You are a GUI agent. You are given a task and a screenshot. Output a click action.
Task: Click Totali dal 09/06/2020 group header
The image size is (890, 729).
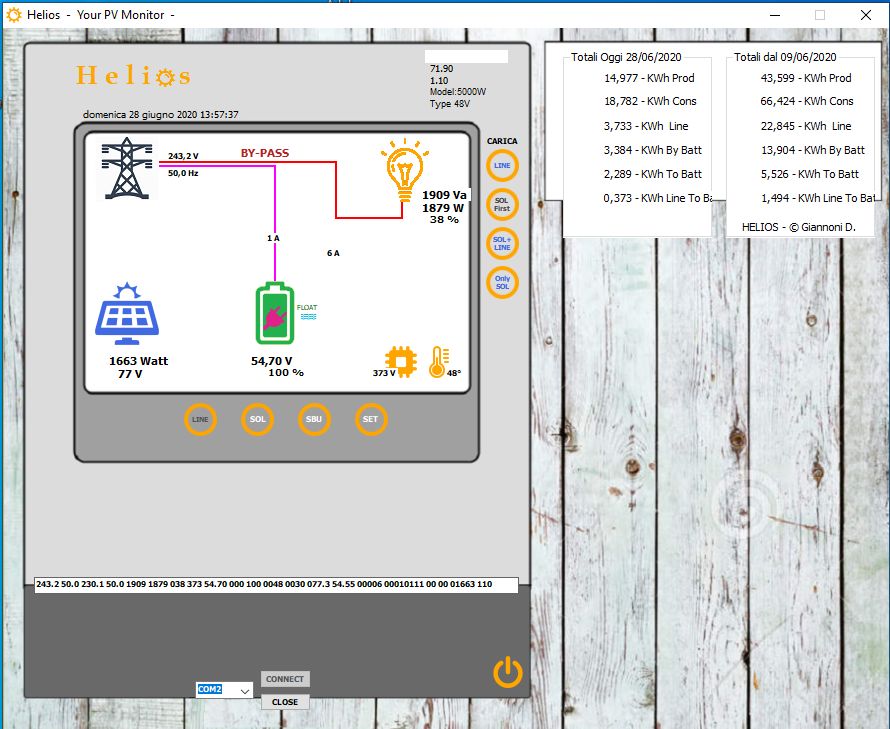(785, 57)
